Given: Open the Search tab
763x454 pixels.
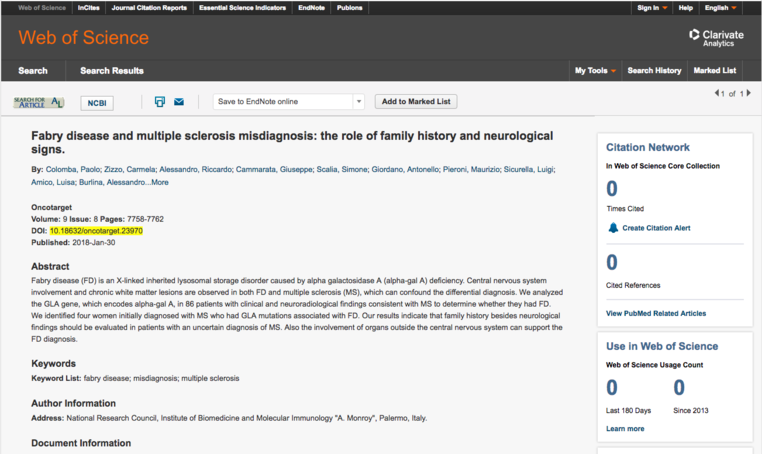Looking at the screenshot, I should click(33, 71).
